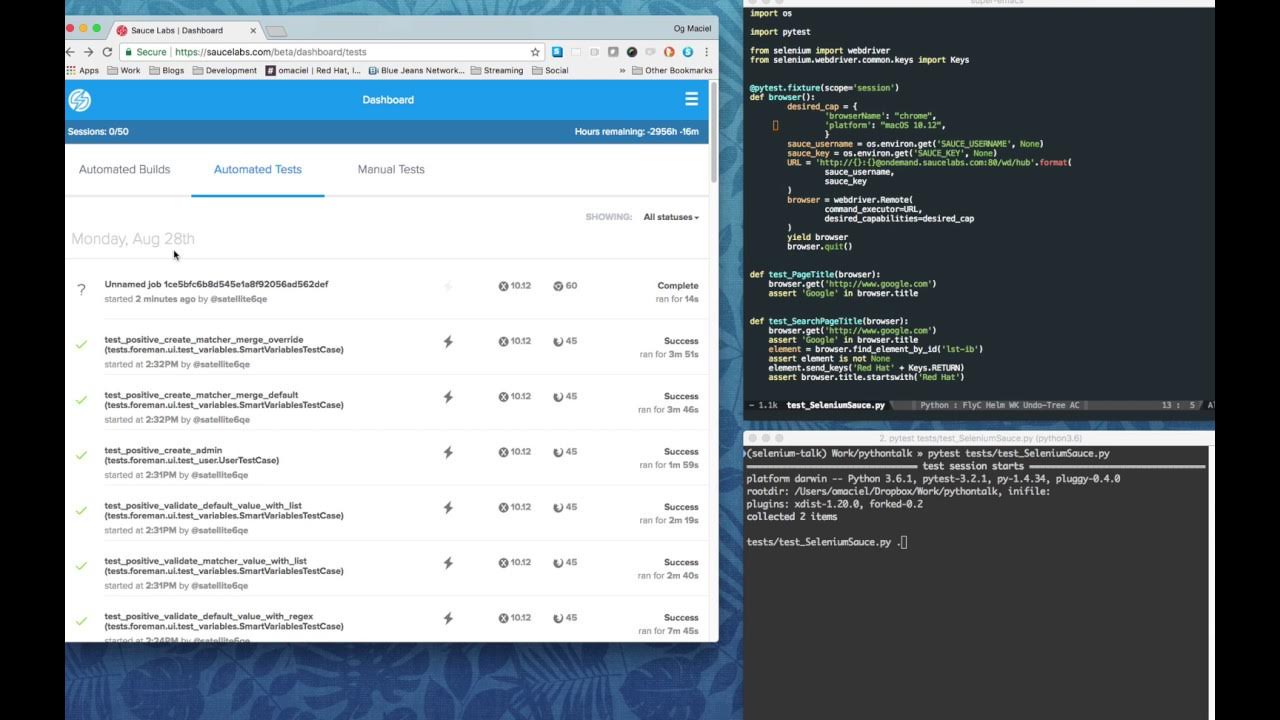Click the browser forward arrow
1280x720 pixels.
[88, 52]
